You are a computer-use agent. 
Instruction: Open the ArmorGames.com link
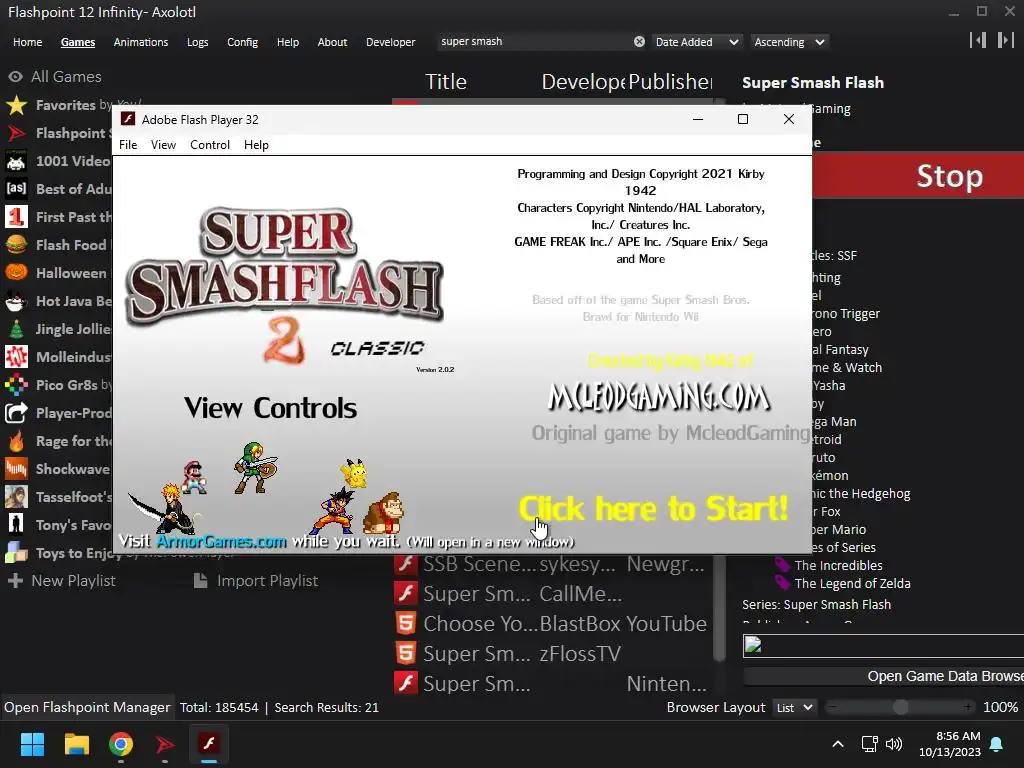point(221,541)
